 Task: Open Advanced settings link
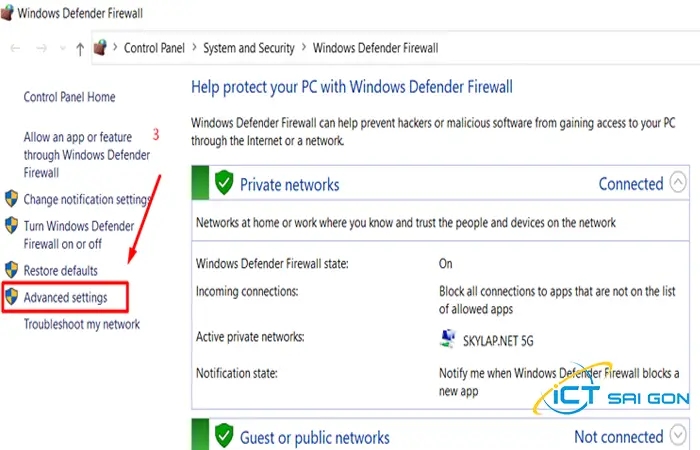(65, 297)
